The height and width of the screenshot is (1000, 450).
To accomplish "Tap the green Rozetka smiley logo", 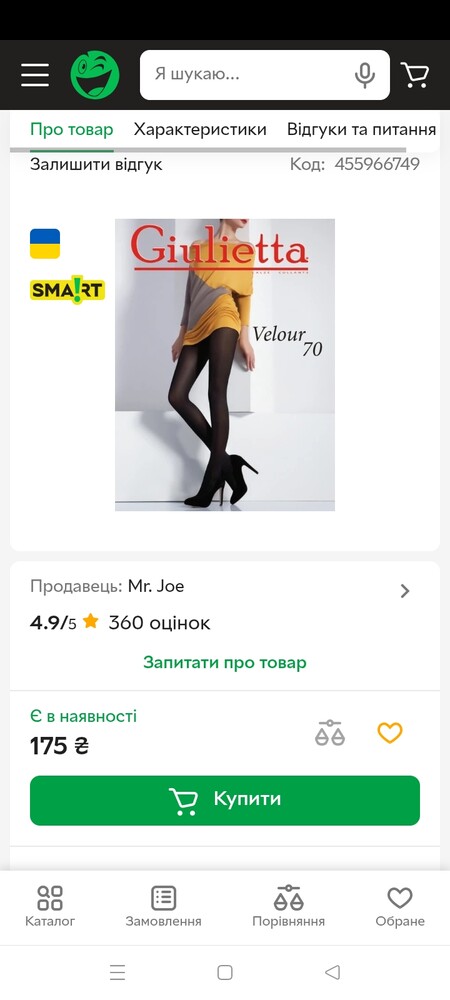I will click(x=95, y=75).
